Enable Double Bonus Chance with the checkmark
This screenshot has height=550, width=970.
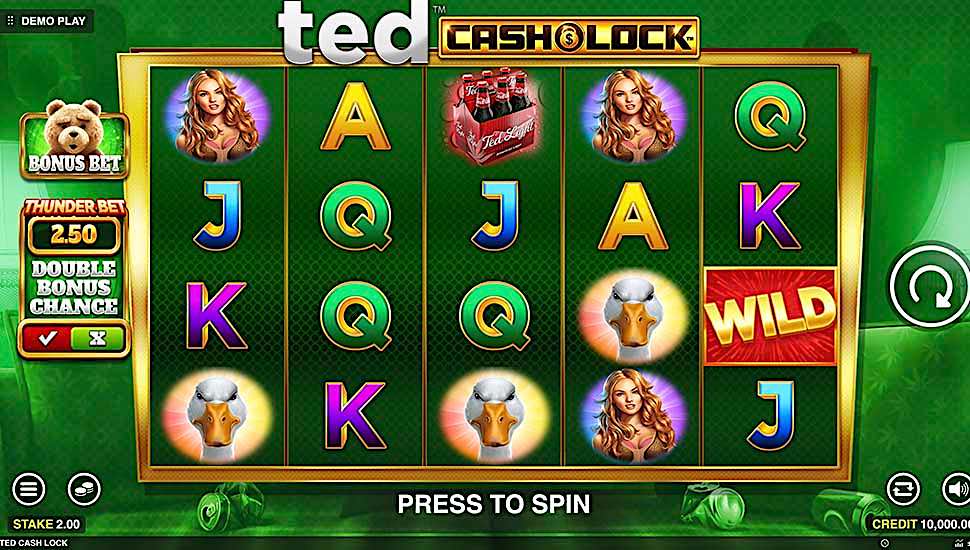(48, 338)
